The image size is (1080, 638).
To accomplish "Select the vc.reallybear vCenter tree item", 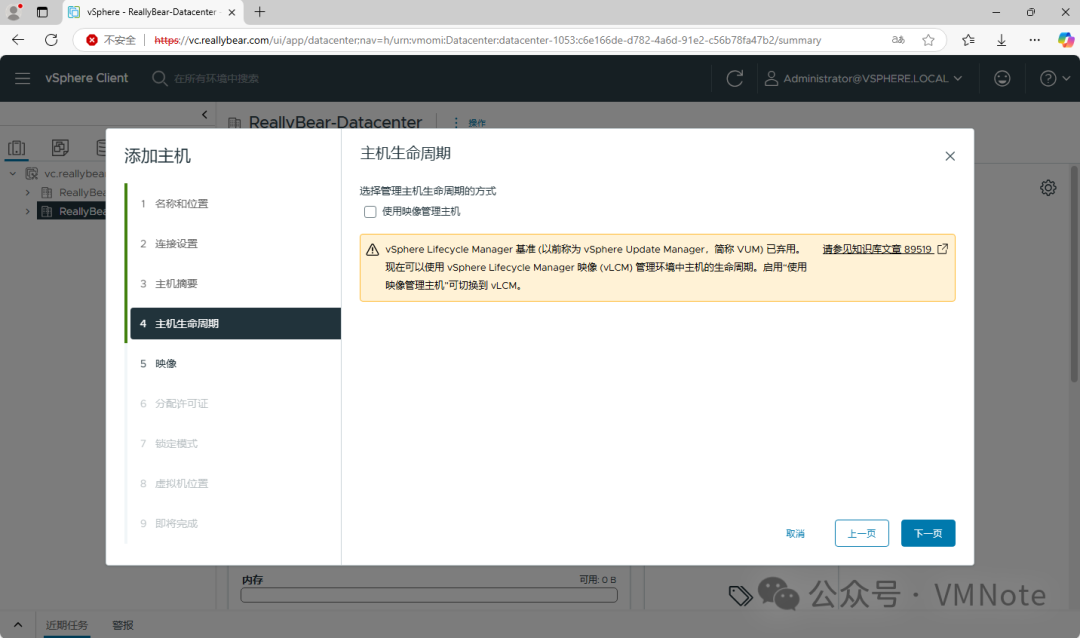I will pos(65,174).
